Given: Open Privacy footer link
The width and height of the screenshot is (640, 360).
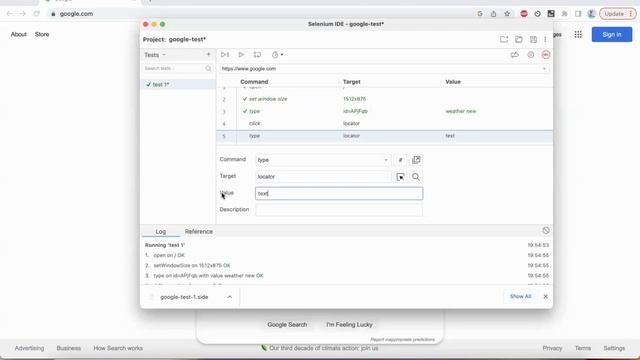Looking at the screenshot, I should pyautogui.click(x=552, y=348).
